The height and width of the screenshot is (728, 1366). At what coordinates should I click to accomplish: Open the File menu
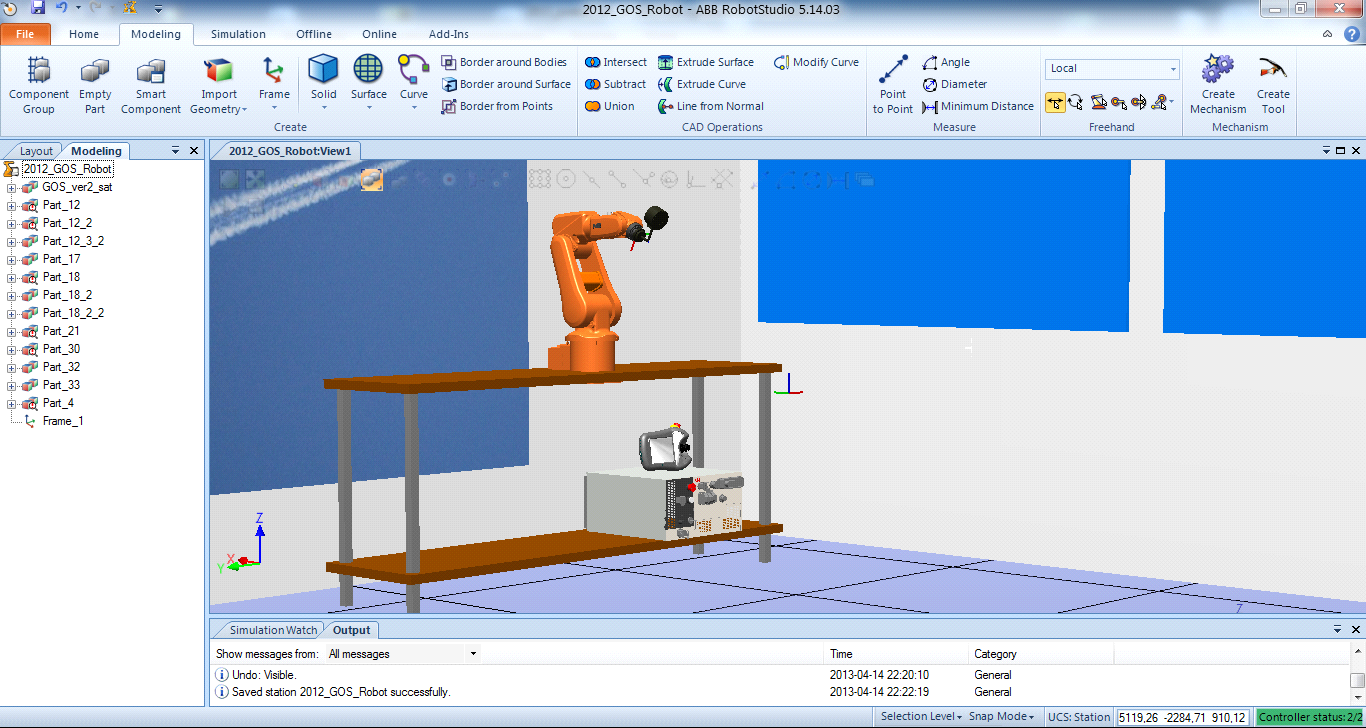pyautogui.click(x=25, y=34)
